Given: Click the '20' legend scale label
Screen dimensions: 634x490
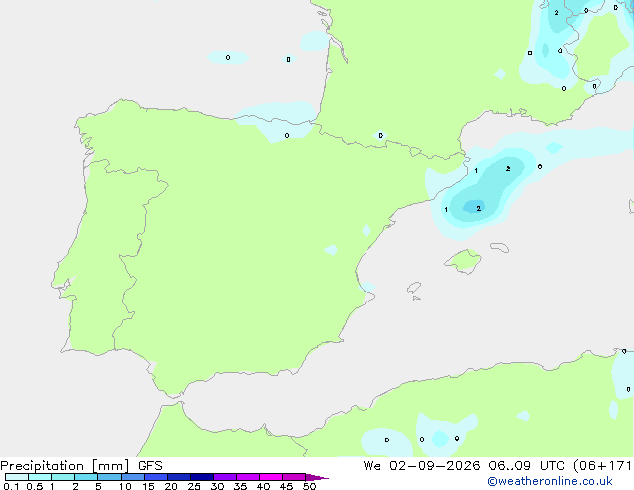Looking at the screenshot, I should 171,486.
